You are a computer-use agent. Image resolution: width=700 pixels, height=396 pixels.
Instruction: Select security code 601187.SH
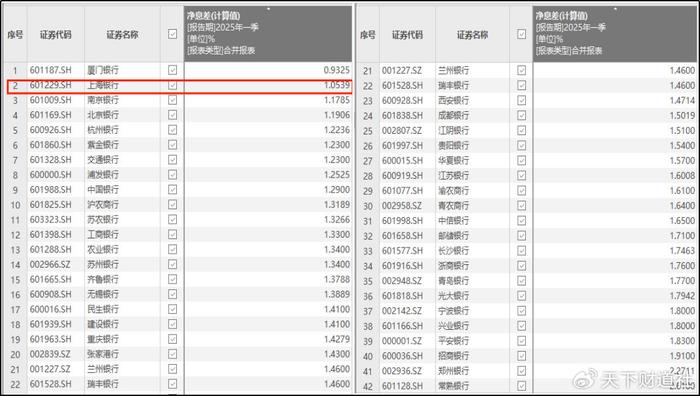[x=50, y=70]
